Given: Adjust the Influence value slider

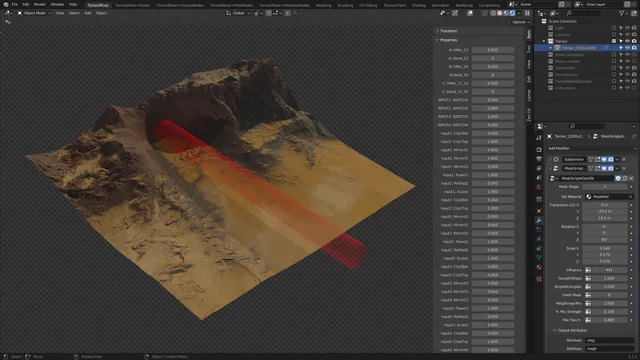Looking at the screenshot, I should click(609, 270).
